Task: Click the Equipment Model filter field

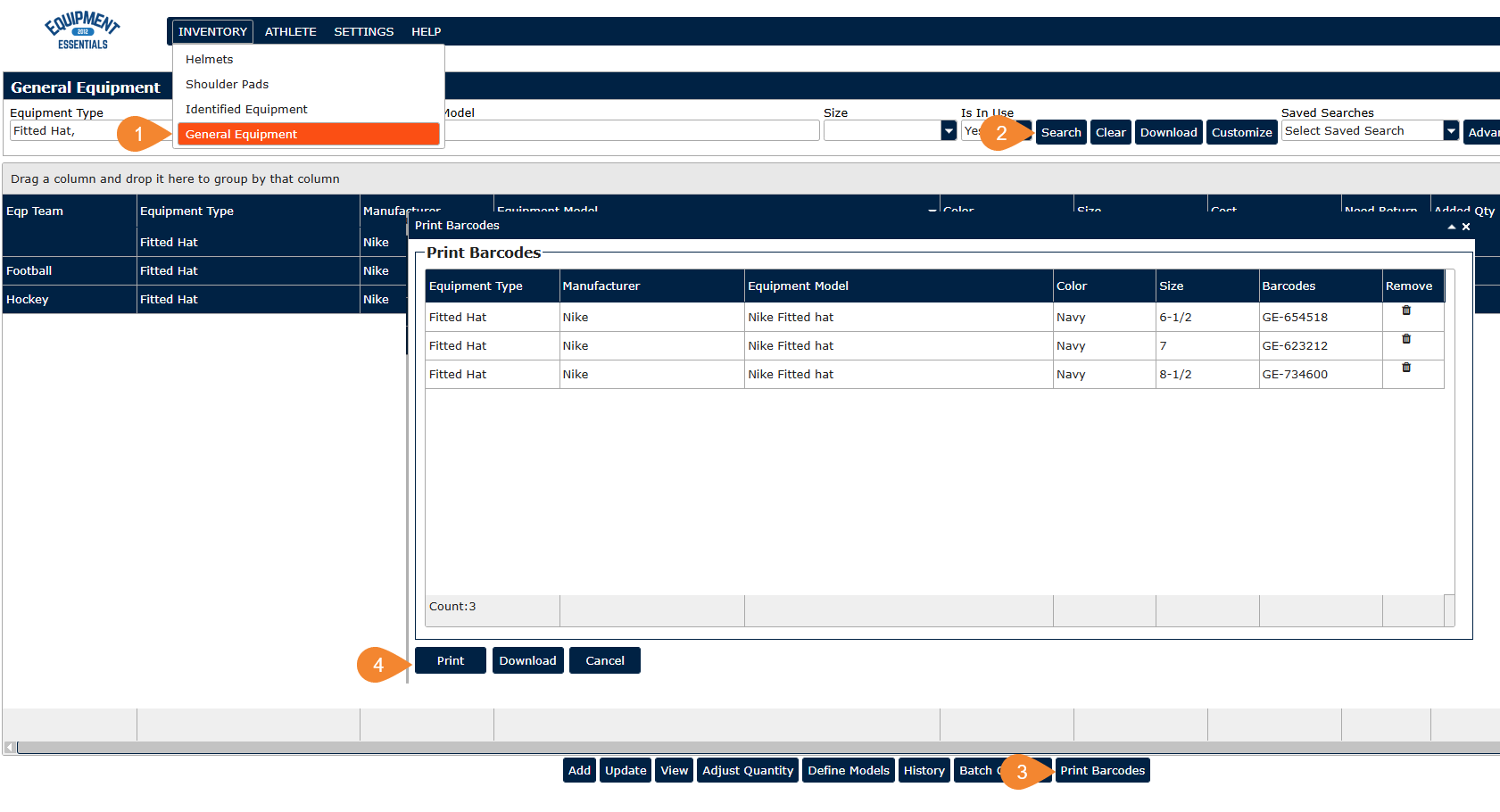Action: [632, 131]
